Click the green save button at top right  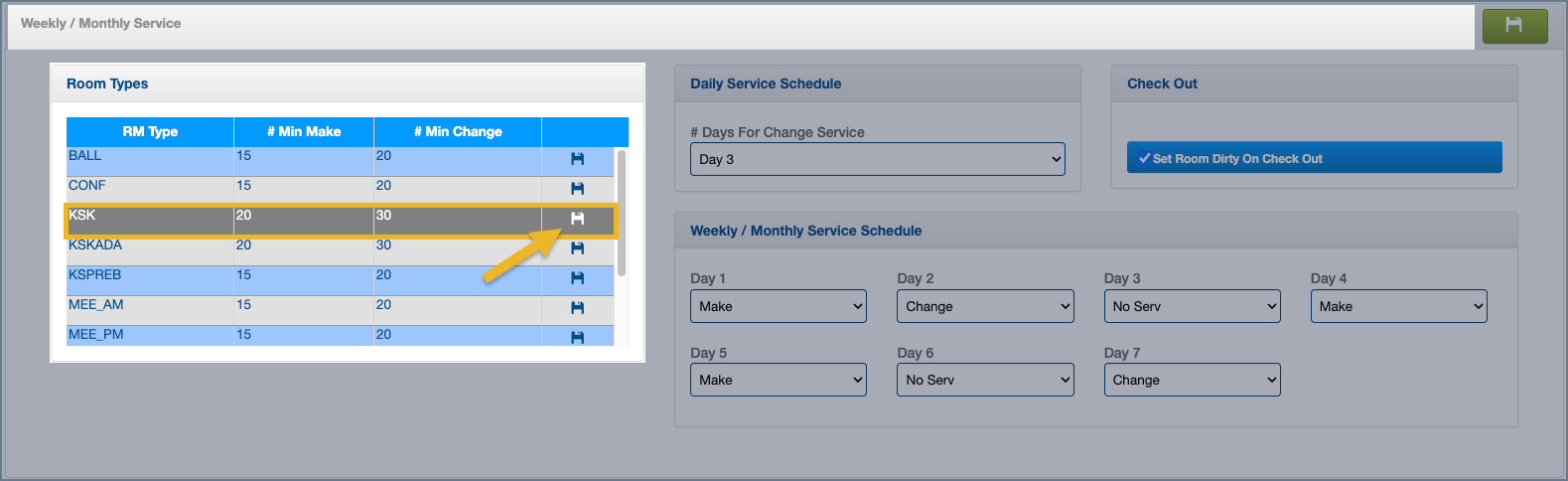click(x=1514, y=26)
